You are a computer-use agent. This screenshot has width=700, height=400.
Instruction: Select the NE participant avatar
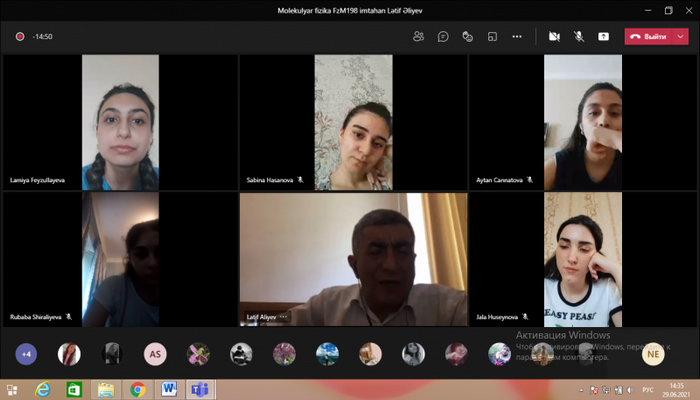[x=653, y=353]
